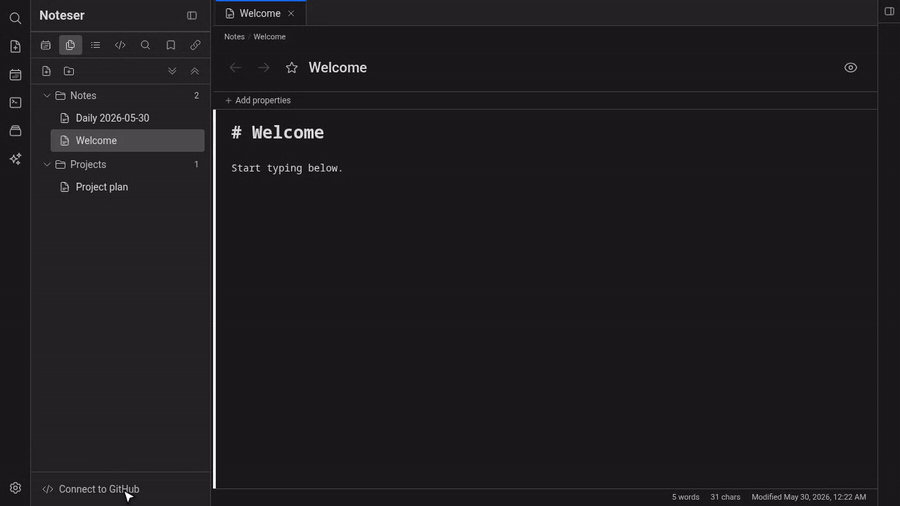900x506 pixels.
Task: Navigate back with left arrow
Action: pyautogui.click(x=235, y=68)
